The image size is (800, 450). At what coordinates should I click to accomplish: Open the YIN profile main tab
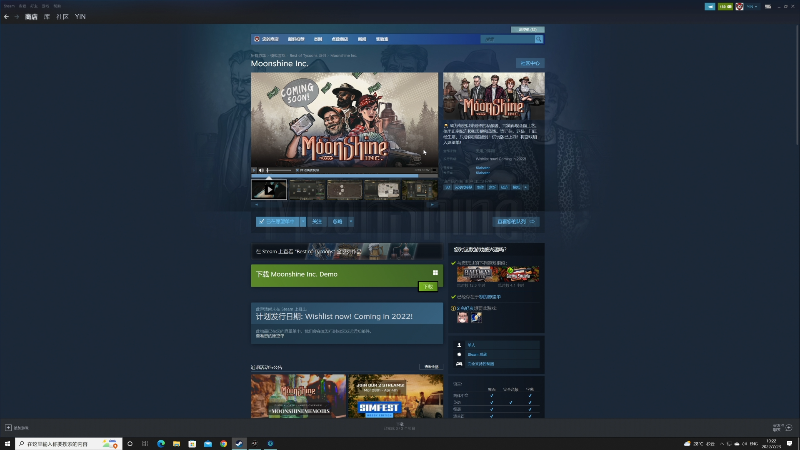point(80,17)
